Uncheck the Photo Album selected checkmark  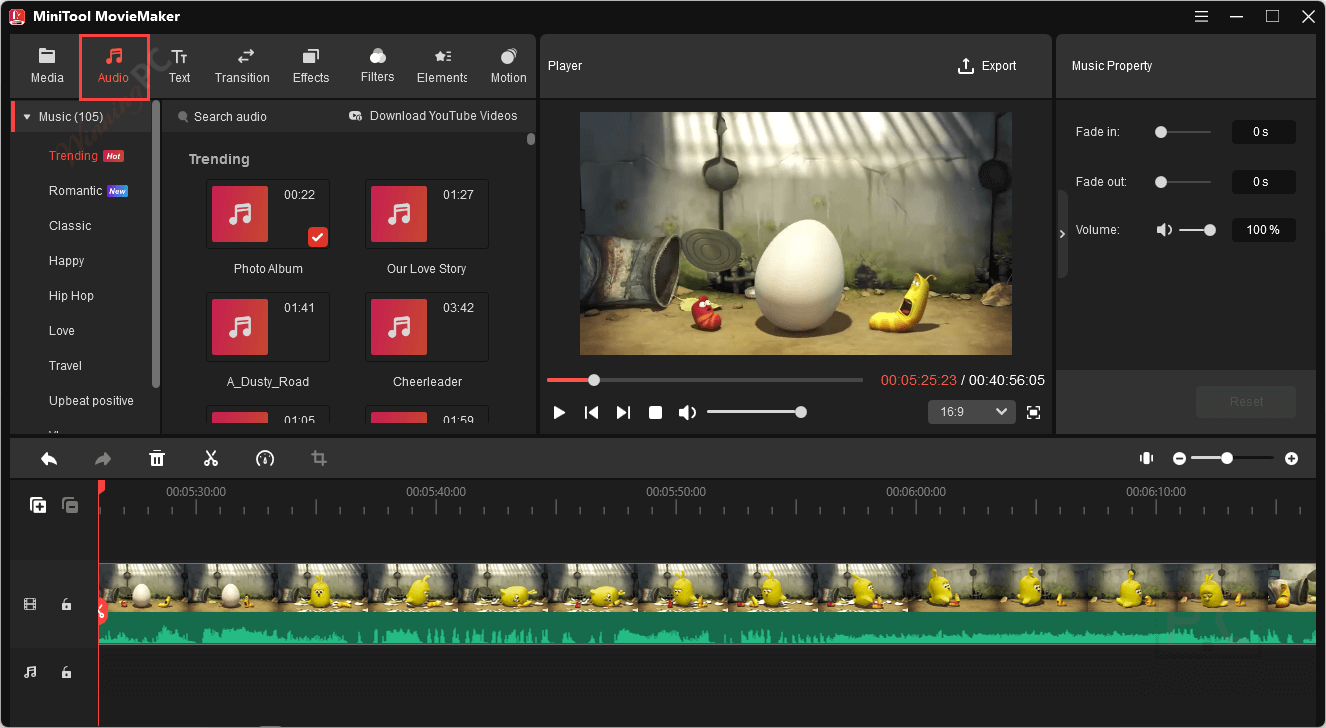pyautogui.click(x=317, y=237)
